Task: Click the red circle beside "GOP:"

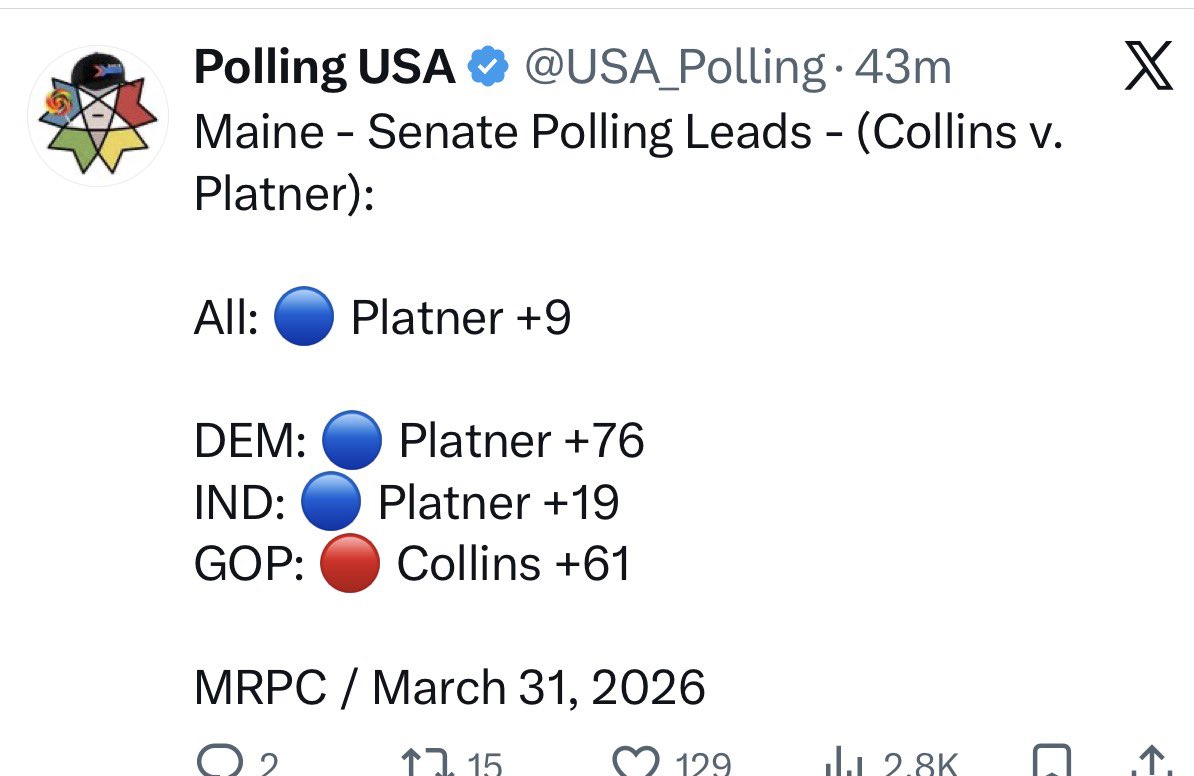Action: 349,564
